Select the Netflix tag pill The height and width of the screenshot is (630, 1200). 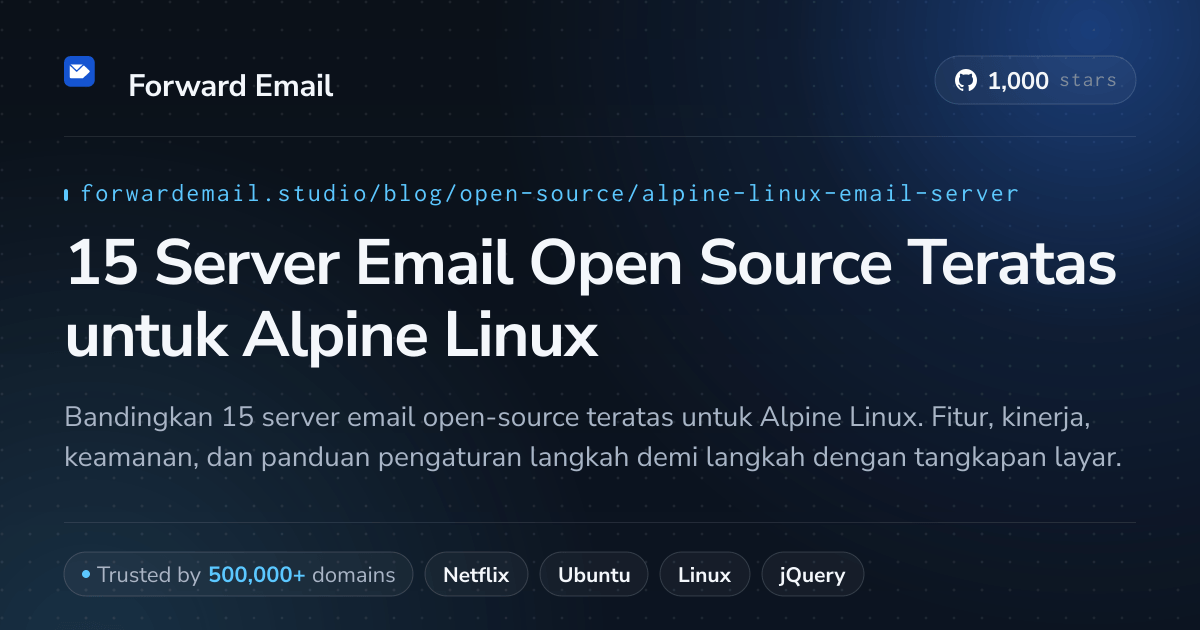pos(477,575)
